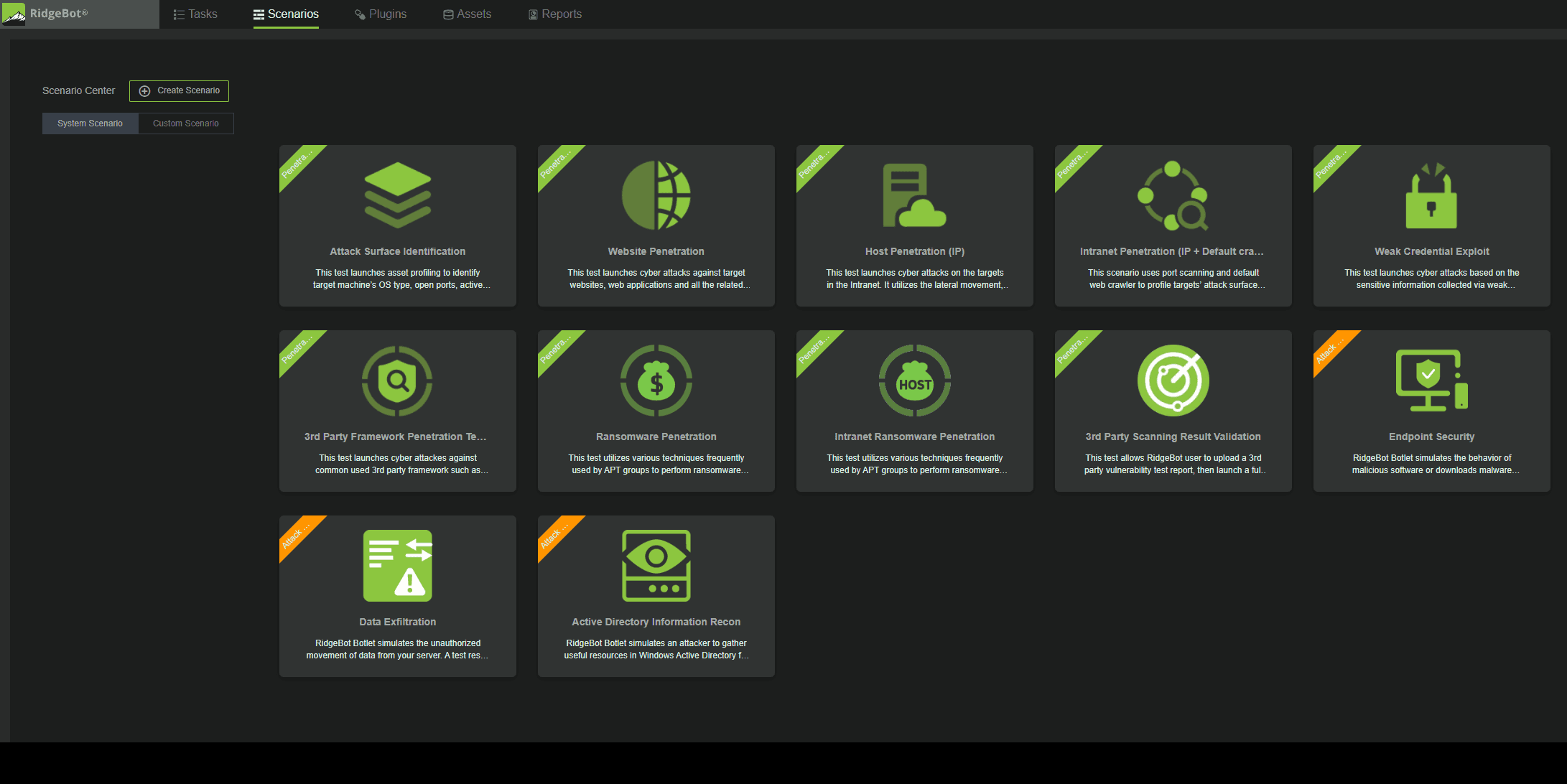Go to the Plugins tab
Viewport: 1567px width, 784px height.
click(x=381, y=14)
